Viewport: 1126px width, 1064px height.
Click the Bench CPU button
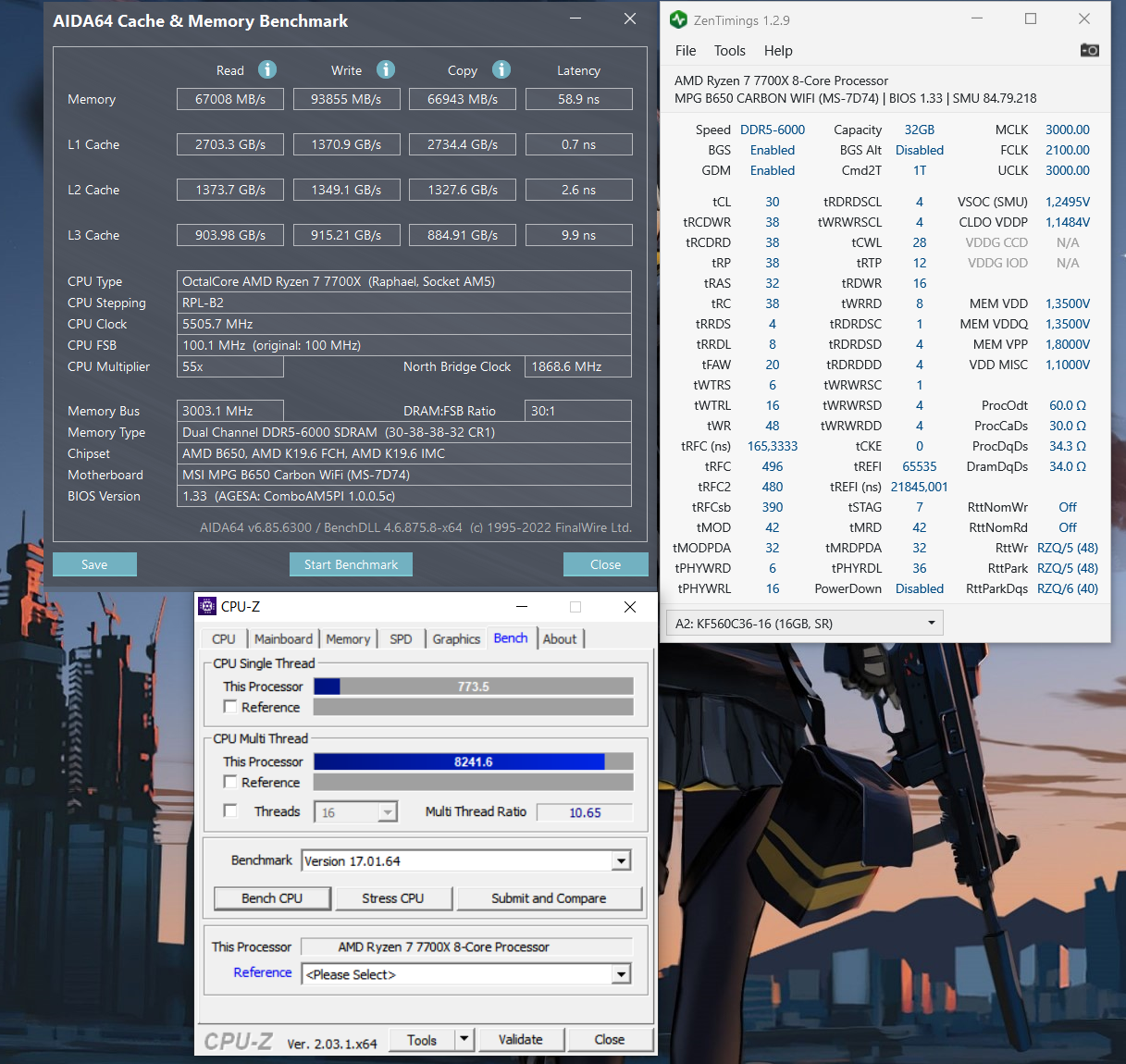(272, 898)
